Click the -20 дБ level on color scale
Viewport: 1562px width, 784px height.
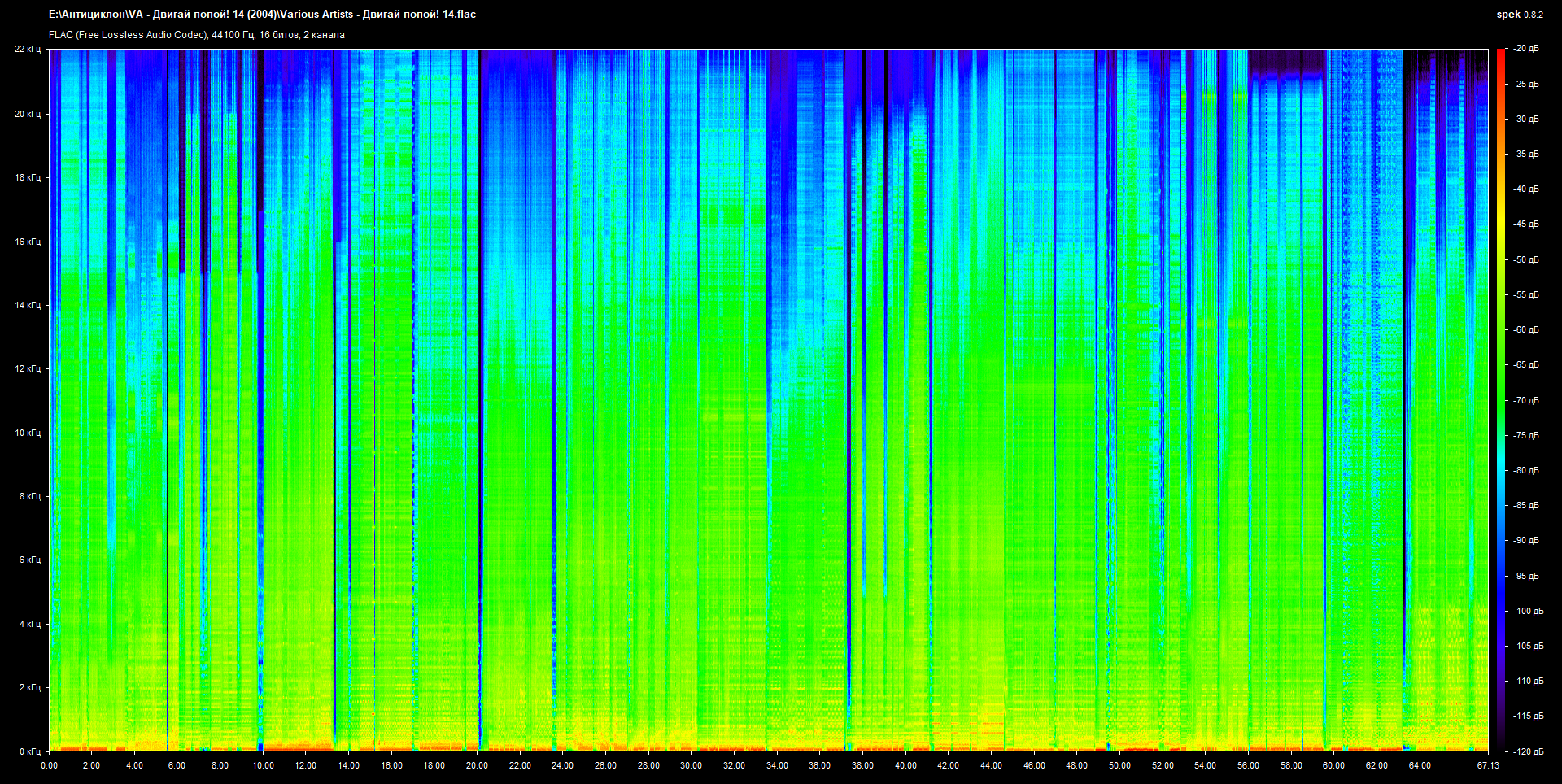point(1525,49)
